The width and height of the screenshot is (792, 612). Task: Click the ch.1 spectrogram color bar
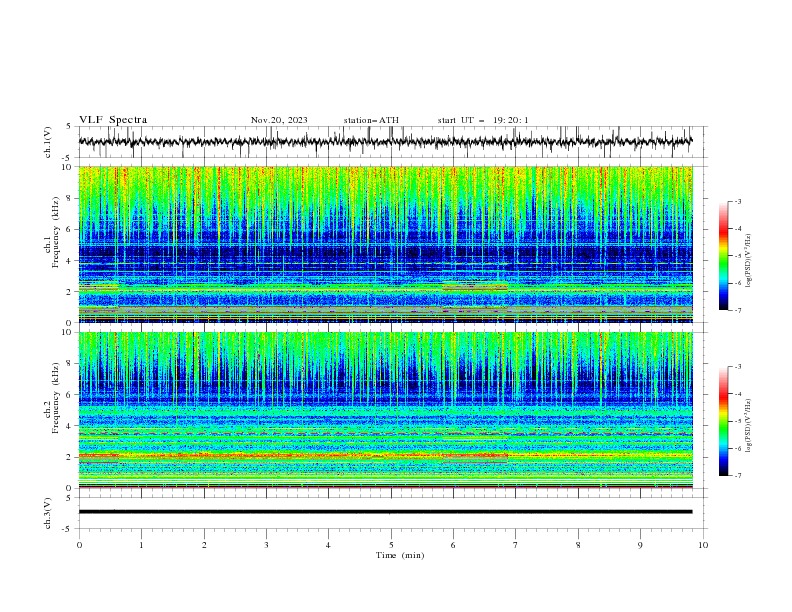click(x=723, y=256)
